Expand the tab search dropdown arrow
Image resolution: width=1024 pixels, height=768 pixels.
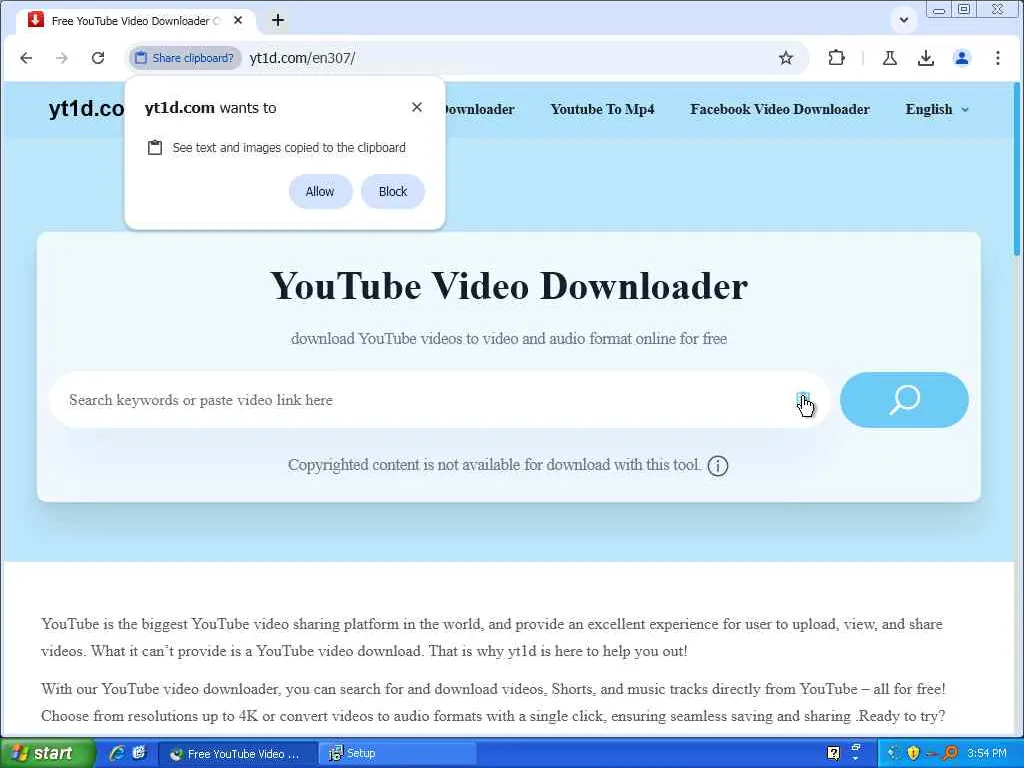904,20
